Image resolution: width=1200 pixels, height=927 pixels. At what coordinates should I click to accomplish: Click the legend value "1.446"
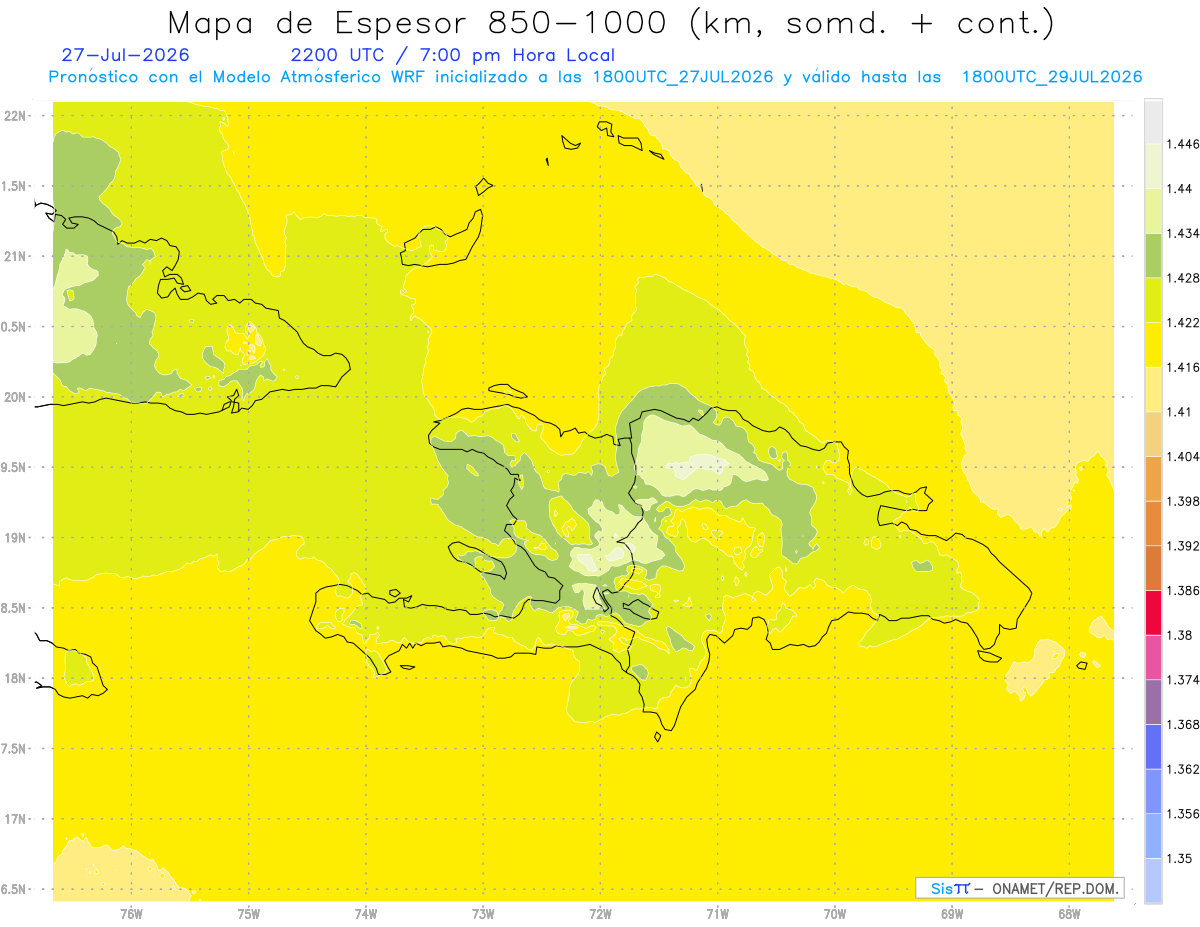tap(1182, 144)
